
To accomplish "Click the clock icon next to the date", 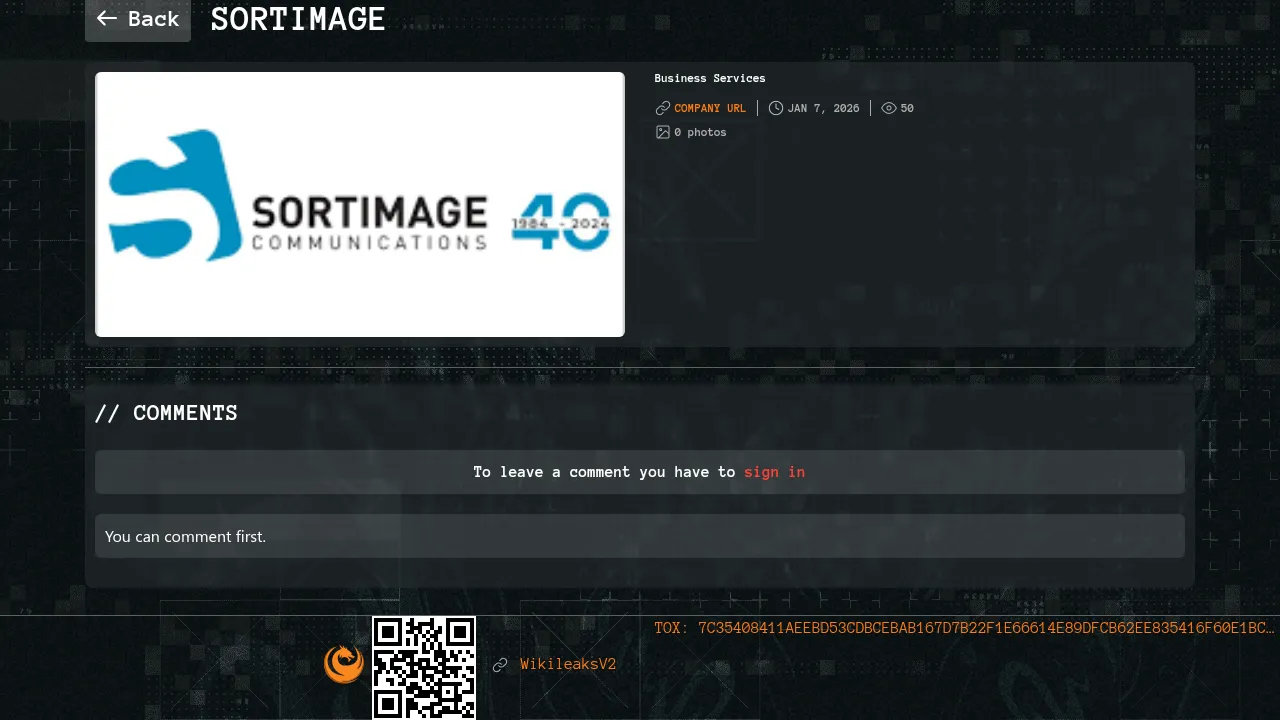I will 776,108.
